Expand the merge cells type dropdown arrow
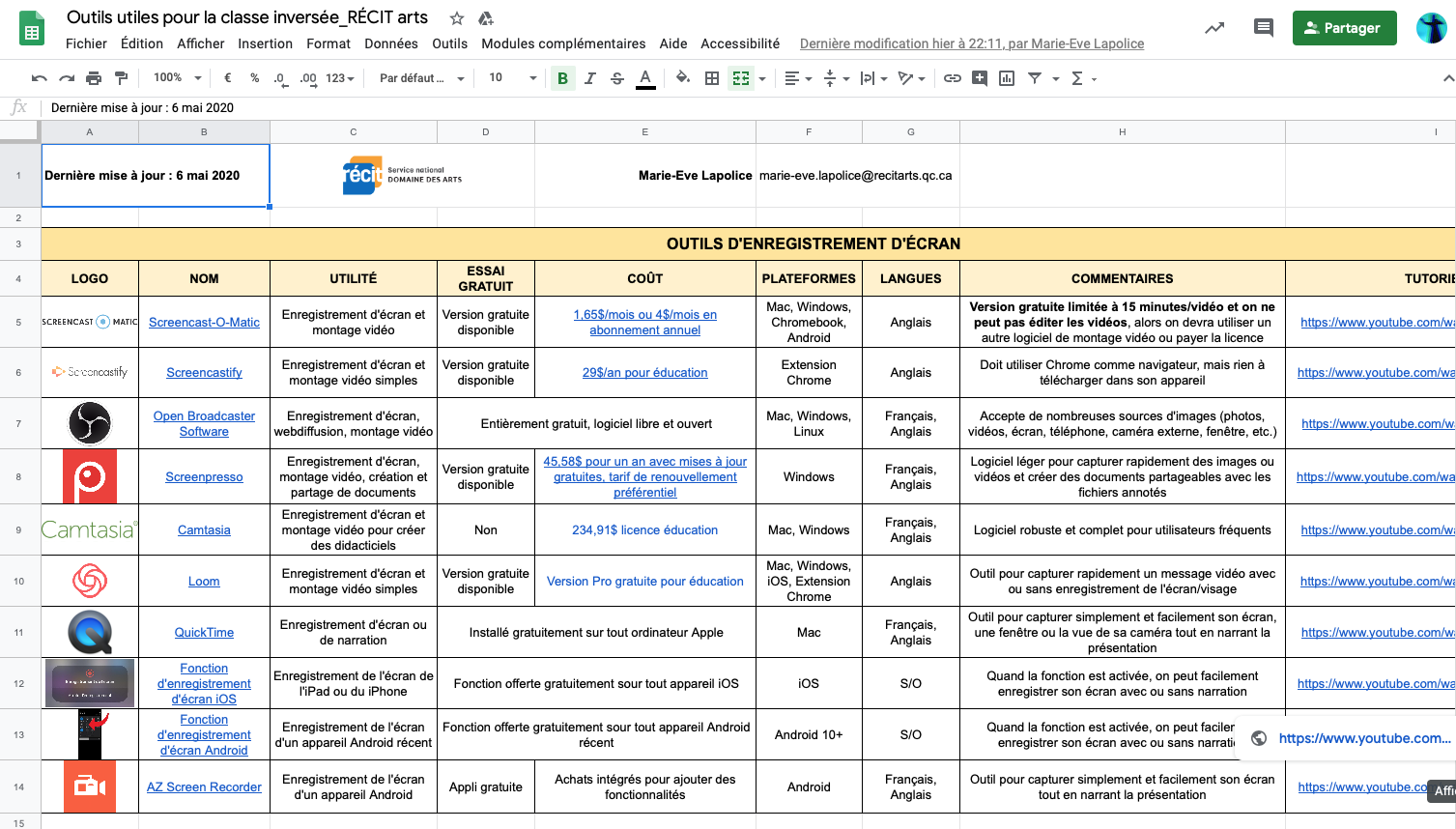 point(762,79)
